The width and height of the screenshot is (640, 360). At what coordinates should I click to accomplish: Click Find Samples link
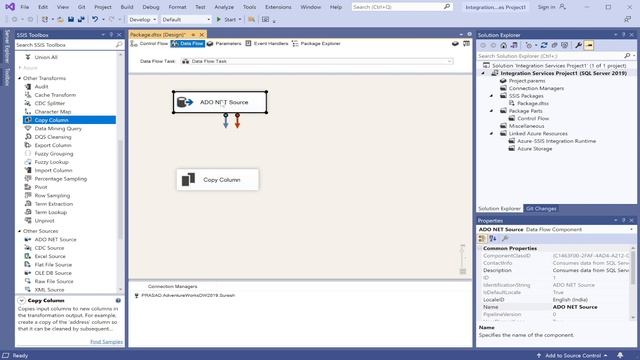click(x=106, y=342)
